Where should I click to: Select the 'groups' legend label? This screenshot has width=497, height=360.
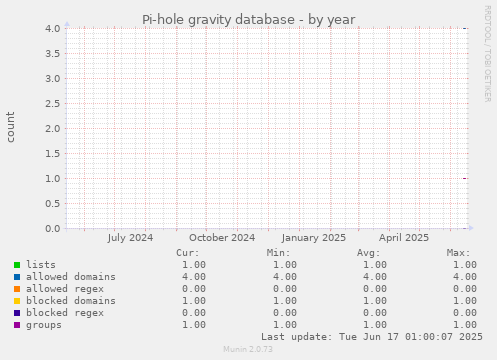pos(44,325)
